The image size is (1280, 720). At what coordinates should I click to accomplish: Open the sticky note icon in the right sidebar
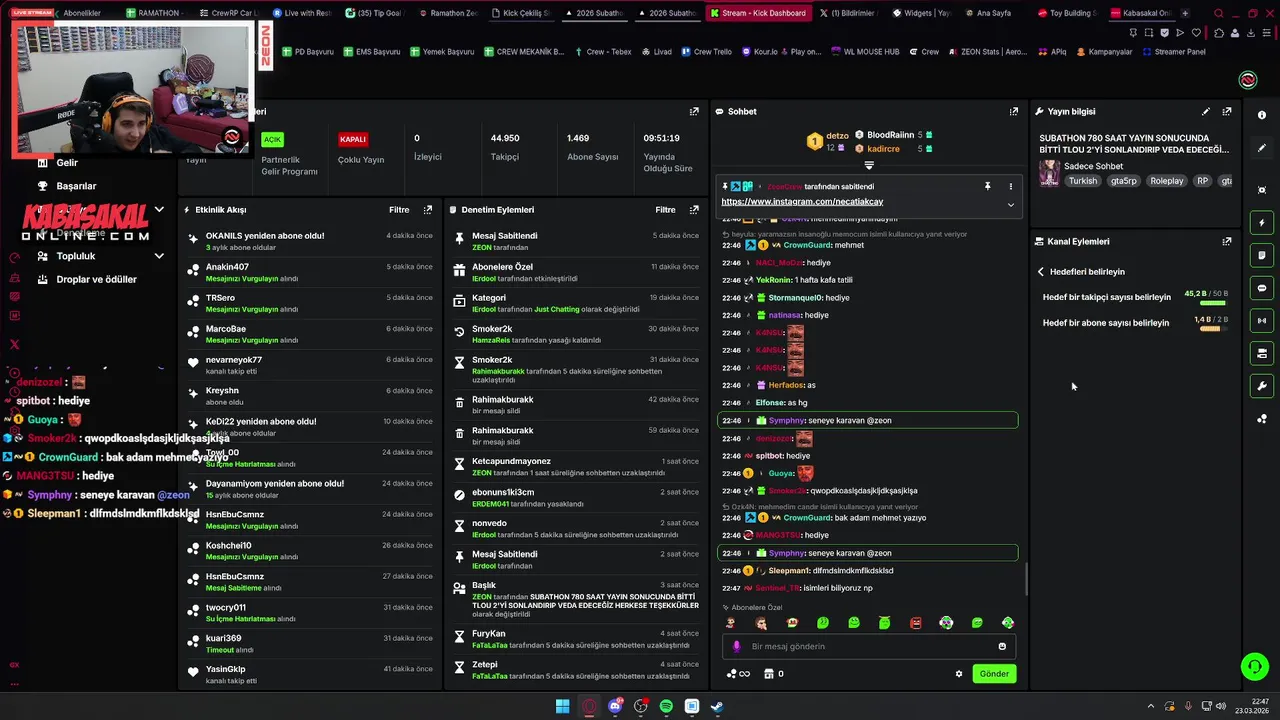[1262, 256]
